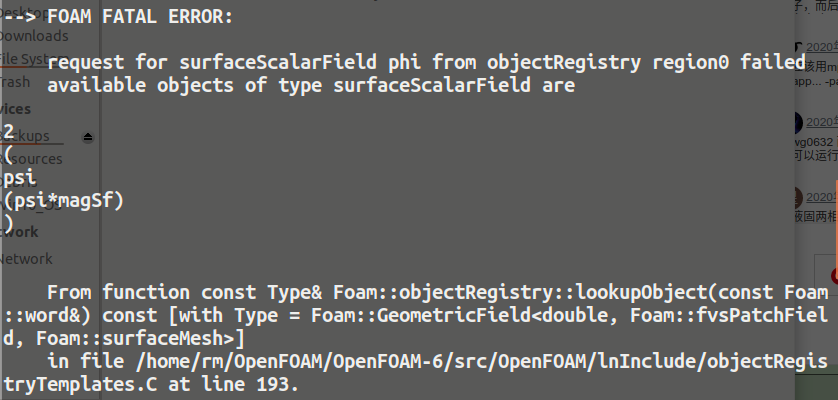Image resolution: width=838 pixels, height=400 pixels.
Task: Go to the Downloads folder
Action: click(x=33, y=36)
